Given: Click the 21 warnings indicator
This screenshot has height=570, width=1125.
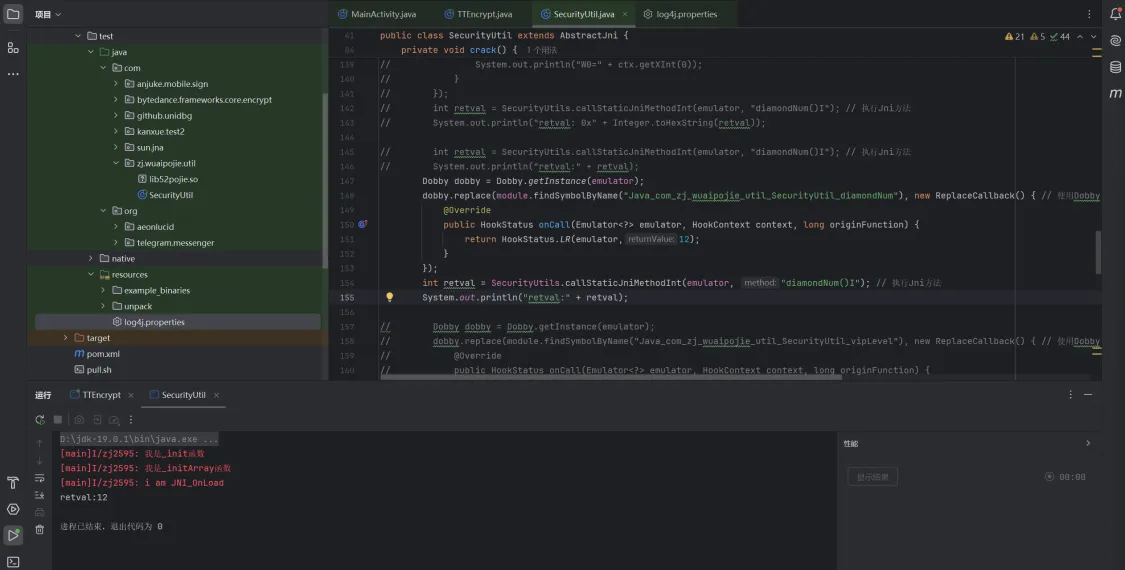Looking at the screenshot, I should tap(1015, 37).
